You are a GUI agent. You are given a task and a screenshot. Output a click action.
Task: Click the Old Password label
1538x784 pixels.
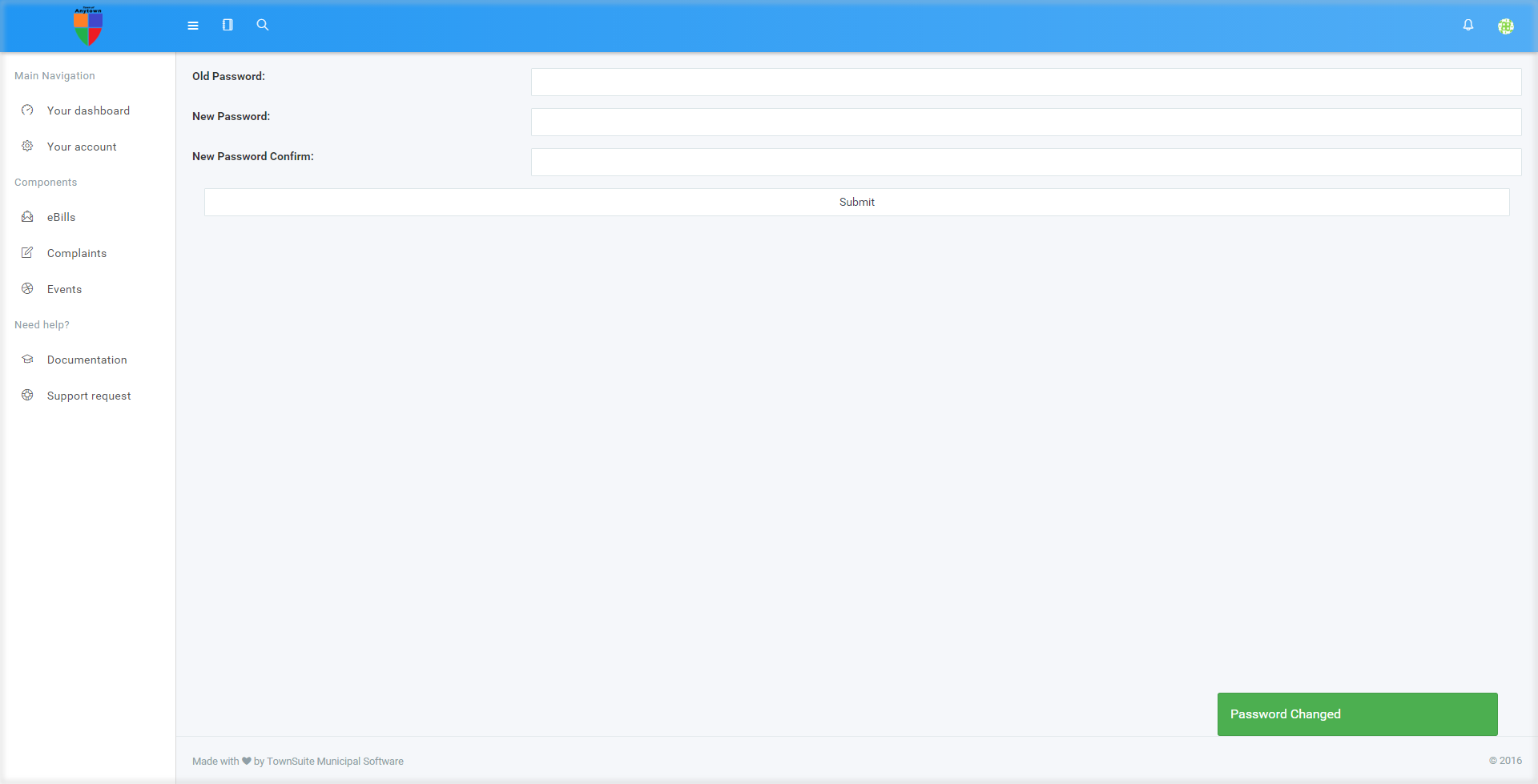pos(228,76)
